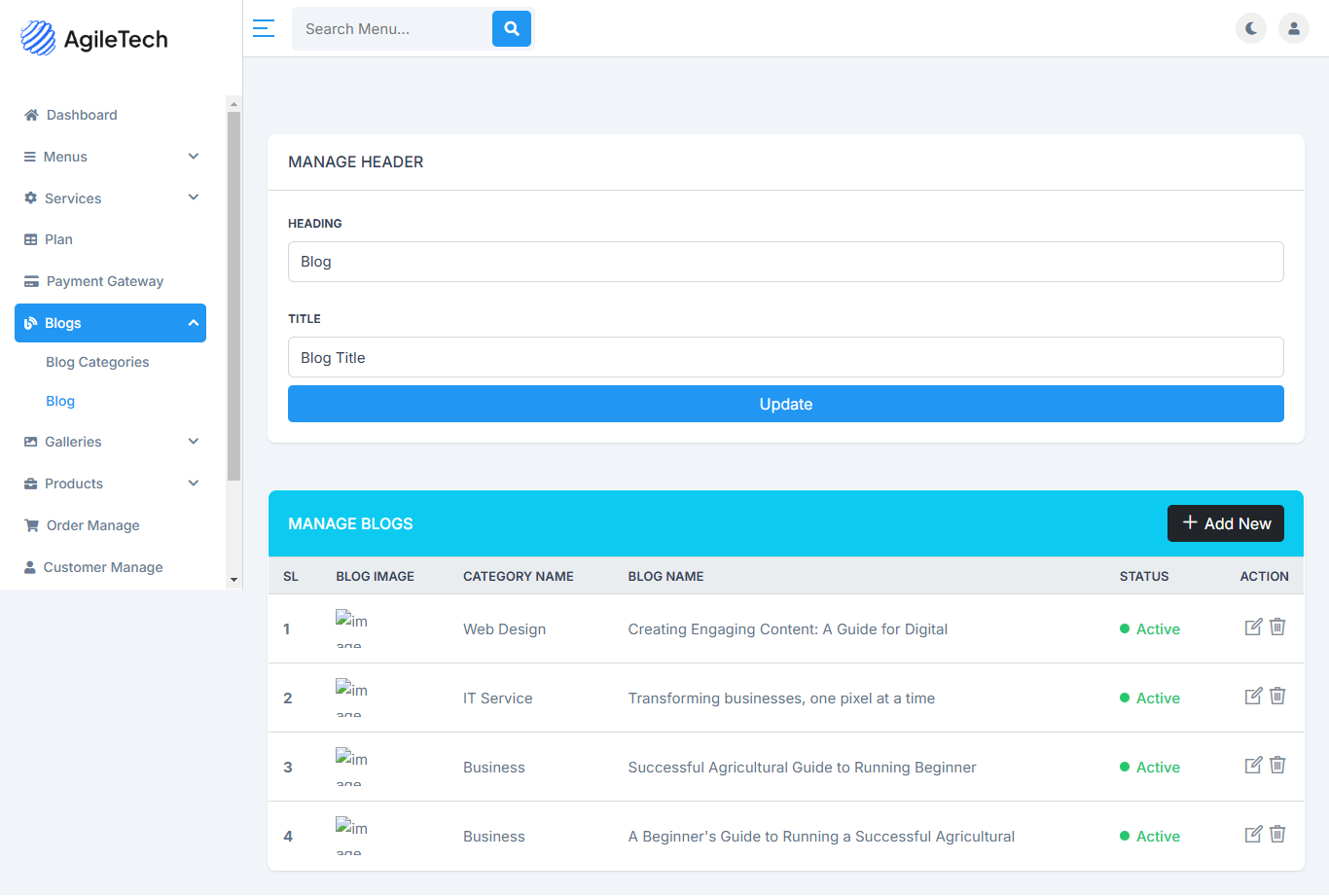The image size is (1329, 896).
Task: Click the Dashboard home icon
Action: (31, 115)
